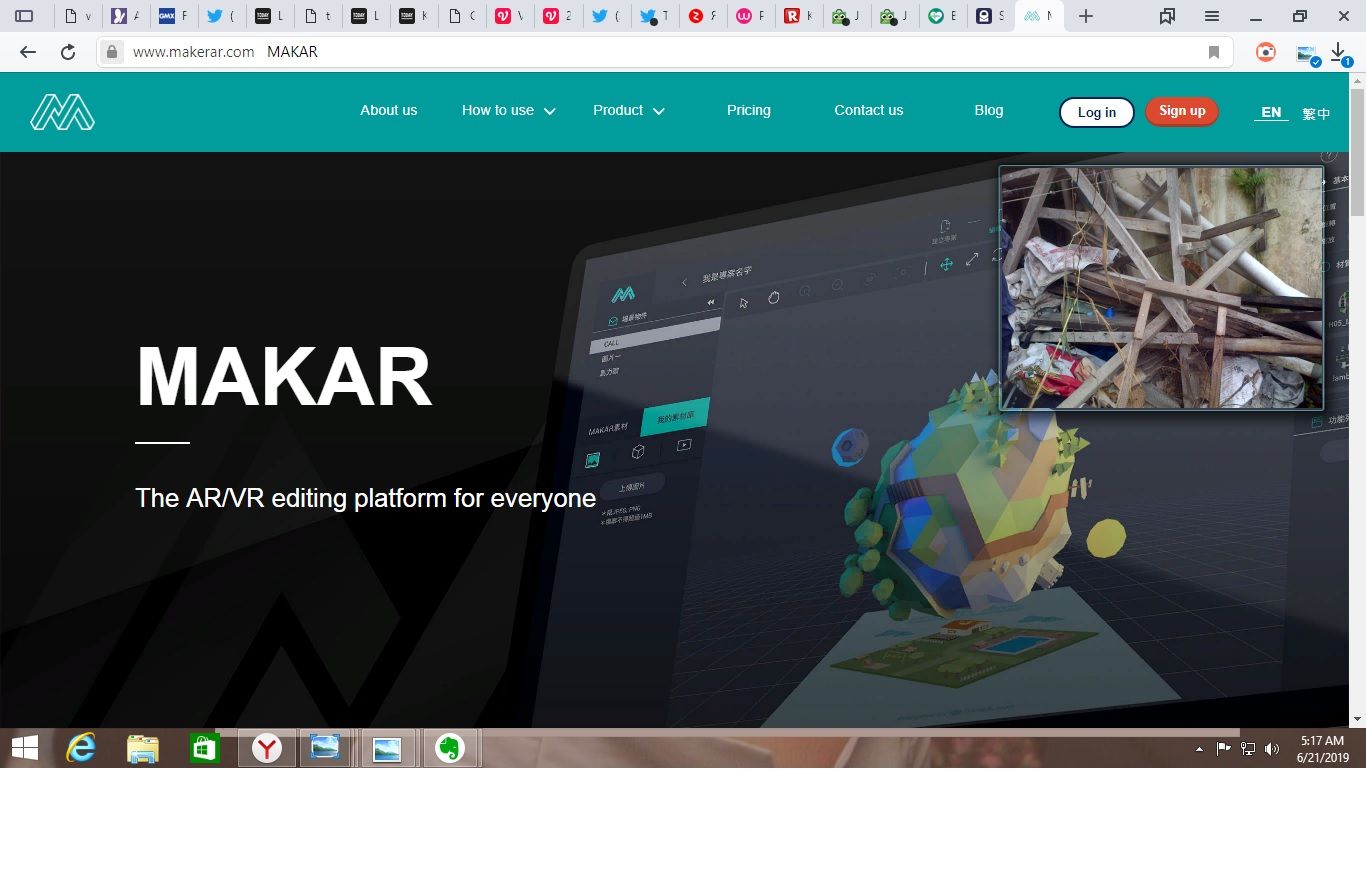This screenshot has width=1366, height=890.
Task: Click the floating junk pile photo overlay
Action: pyautogui.click(x=1161, y=288)
